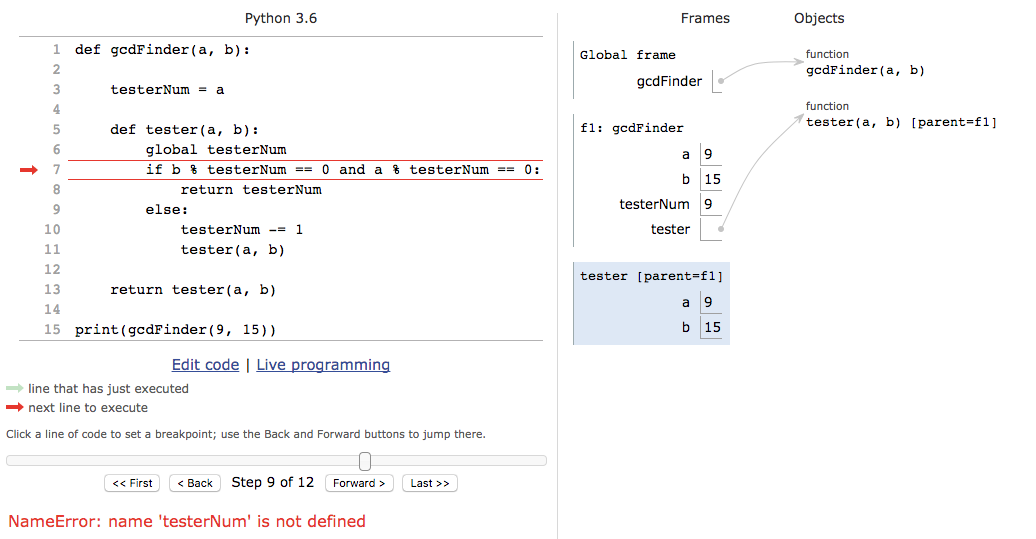Click the gcdFinder(a, b) function object
The height and width of the screenshot is (539, 1036).
click(865, 71)
